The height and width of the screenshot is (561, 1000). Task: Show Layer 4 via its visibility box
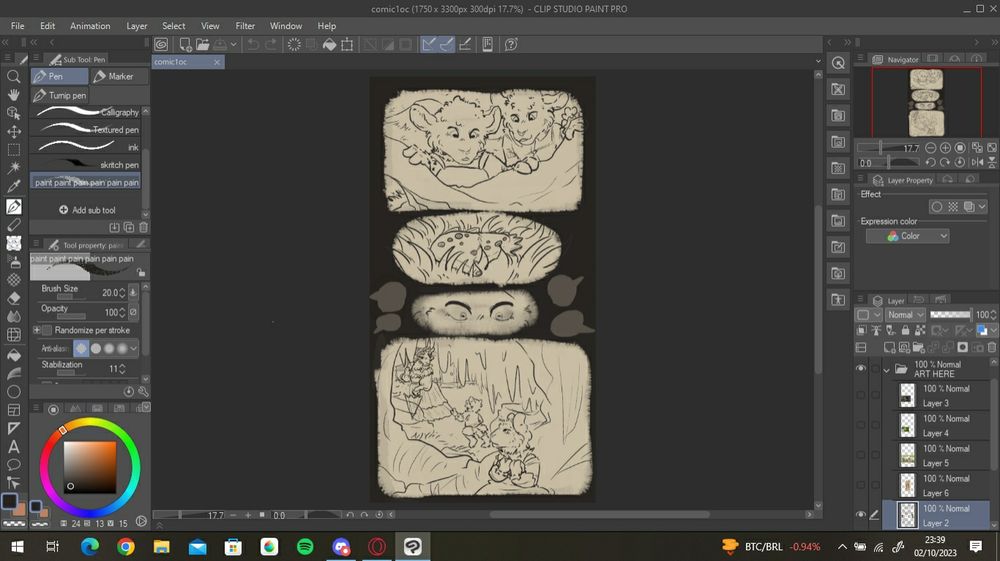pos(861,425)
